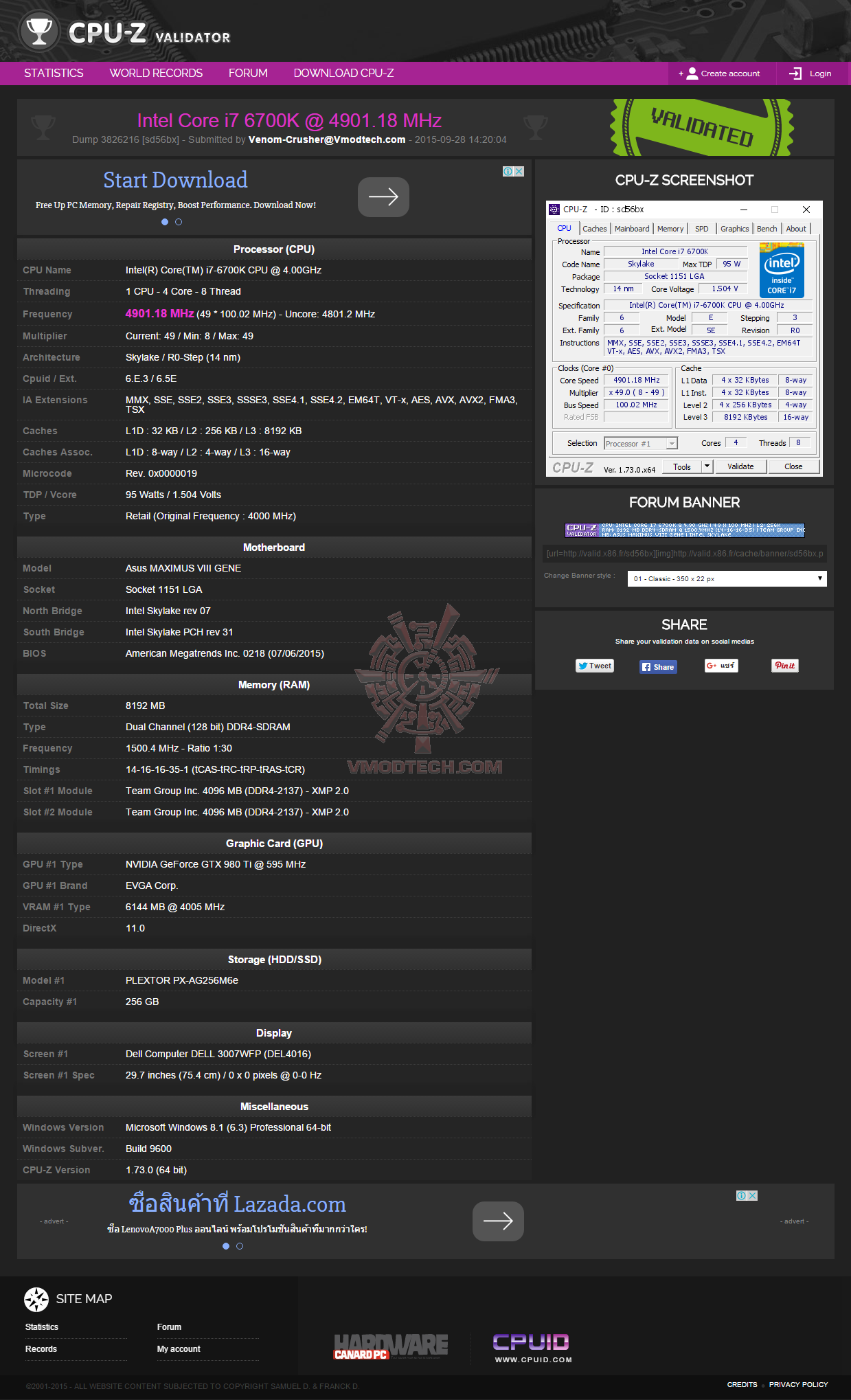Click the CPU-Z window app icon in the screenshot
This screenshot has width=851, height=1400.
tap(555, 210)
